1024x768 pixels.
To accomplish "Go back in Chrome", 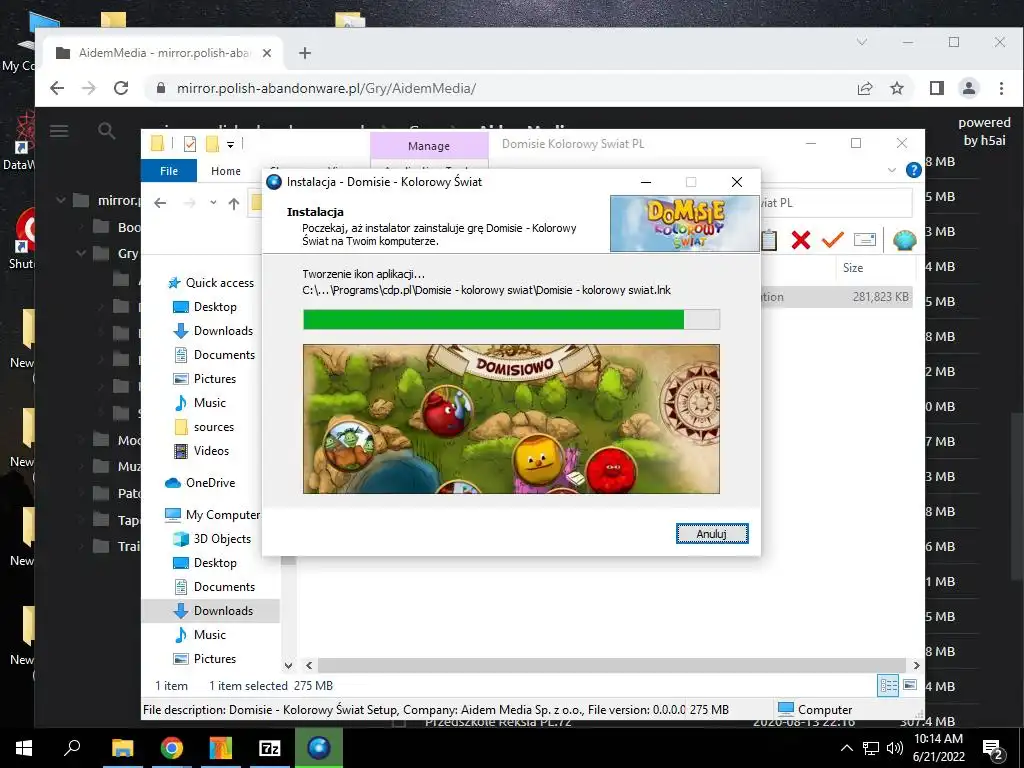I will click(57, 88).
